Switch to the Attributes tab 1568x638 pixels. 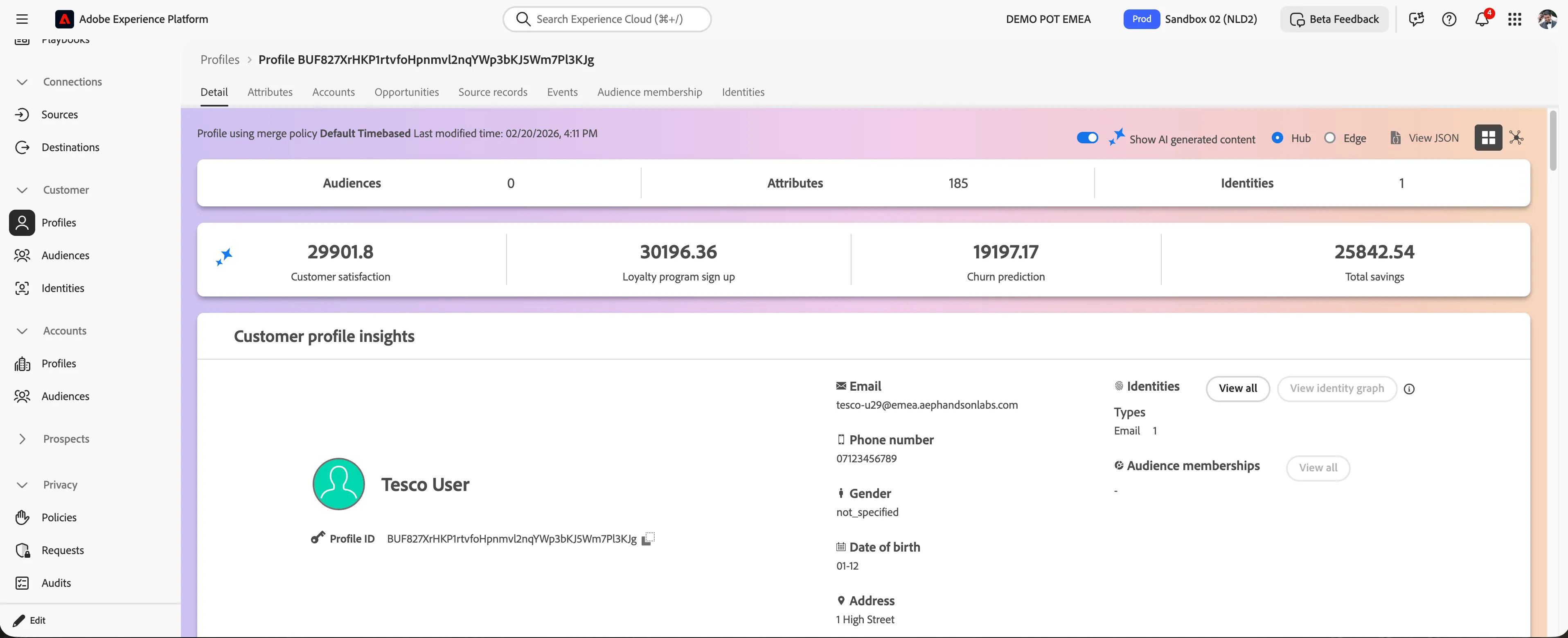pyautogui.click(x=270, y=92)
